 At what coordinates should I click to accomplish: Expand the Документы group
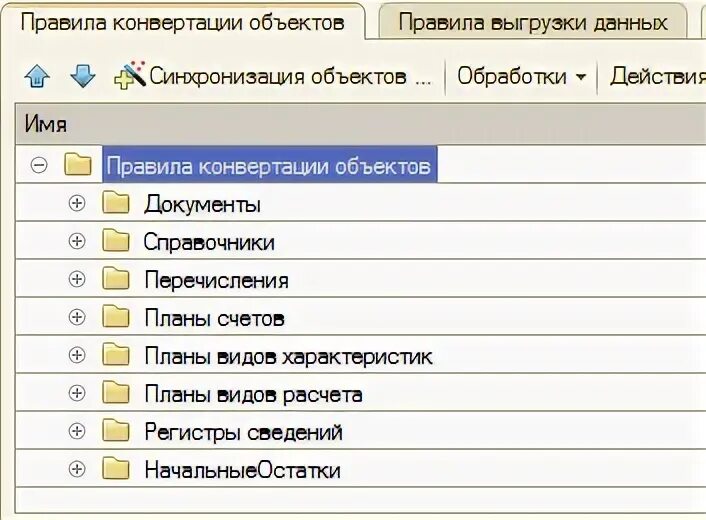[77, 203]
